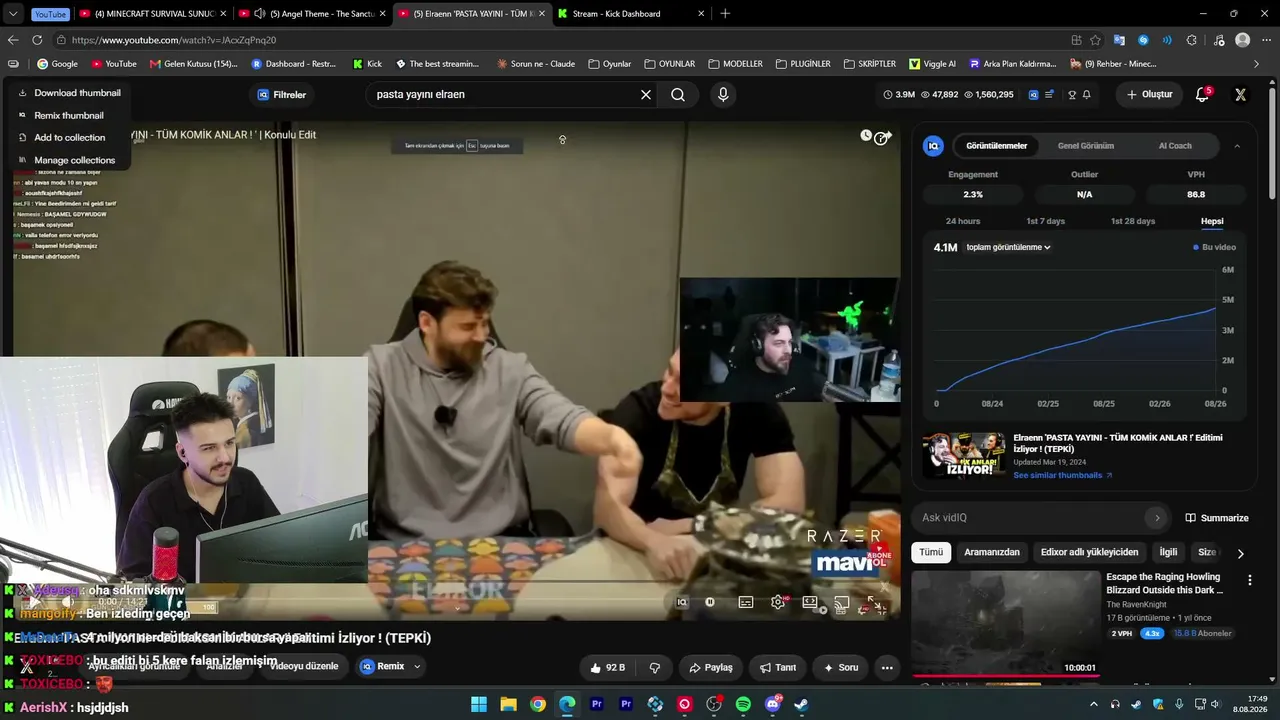The height and width of the screenshot is (720, 1280).
Task: Click the Tanıt promote button
Action: click(778, 667)
